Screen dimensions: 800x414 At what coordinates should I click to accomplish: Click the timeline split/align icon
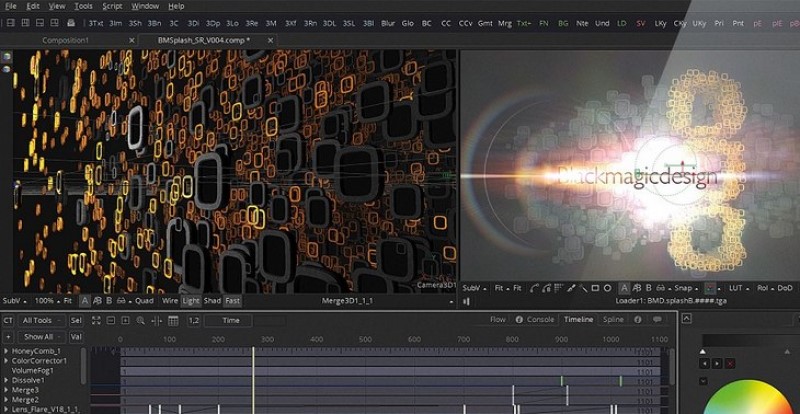pyautogui.click(x=157, y=320)
